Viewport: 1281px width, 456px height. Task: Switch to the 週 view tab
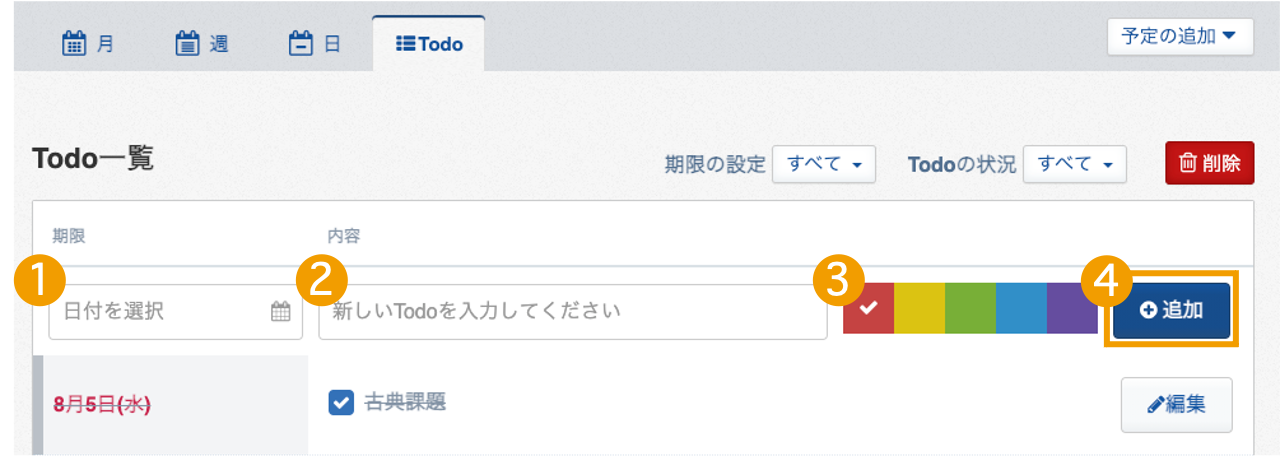[202, 44]
